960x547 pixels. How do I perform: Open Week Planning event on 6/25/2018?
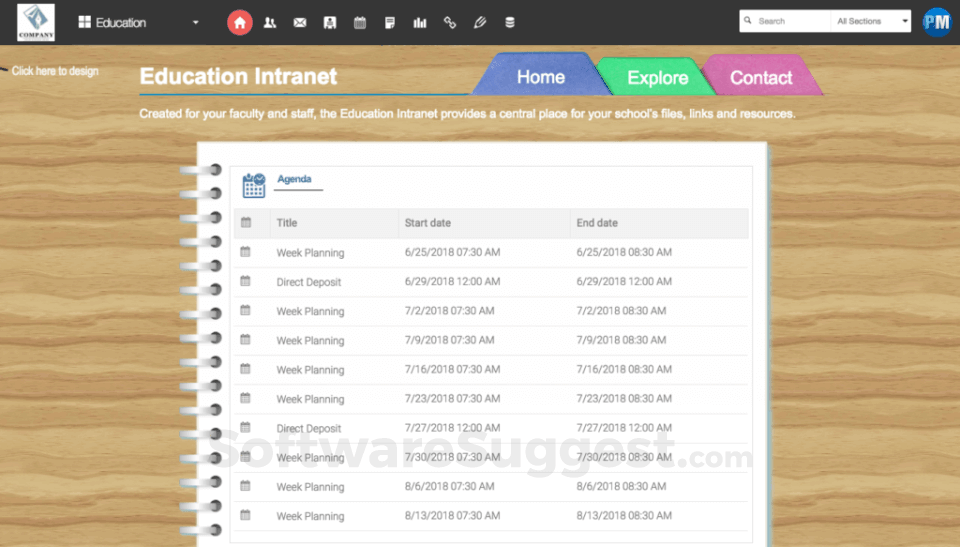click(x=310, y=252)
